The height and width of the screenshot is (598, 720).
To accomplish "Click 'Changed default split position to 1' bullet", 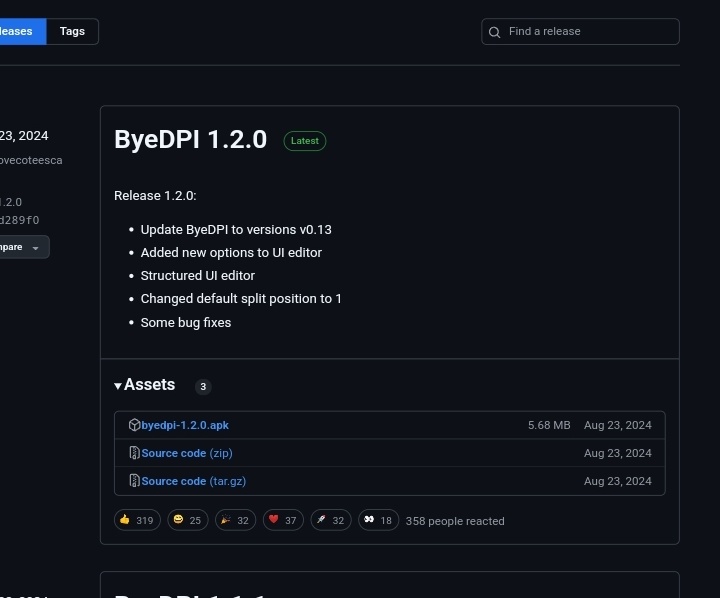I will (241, 299).
